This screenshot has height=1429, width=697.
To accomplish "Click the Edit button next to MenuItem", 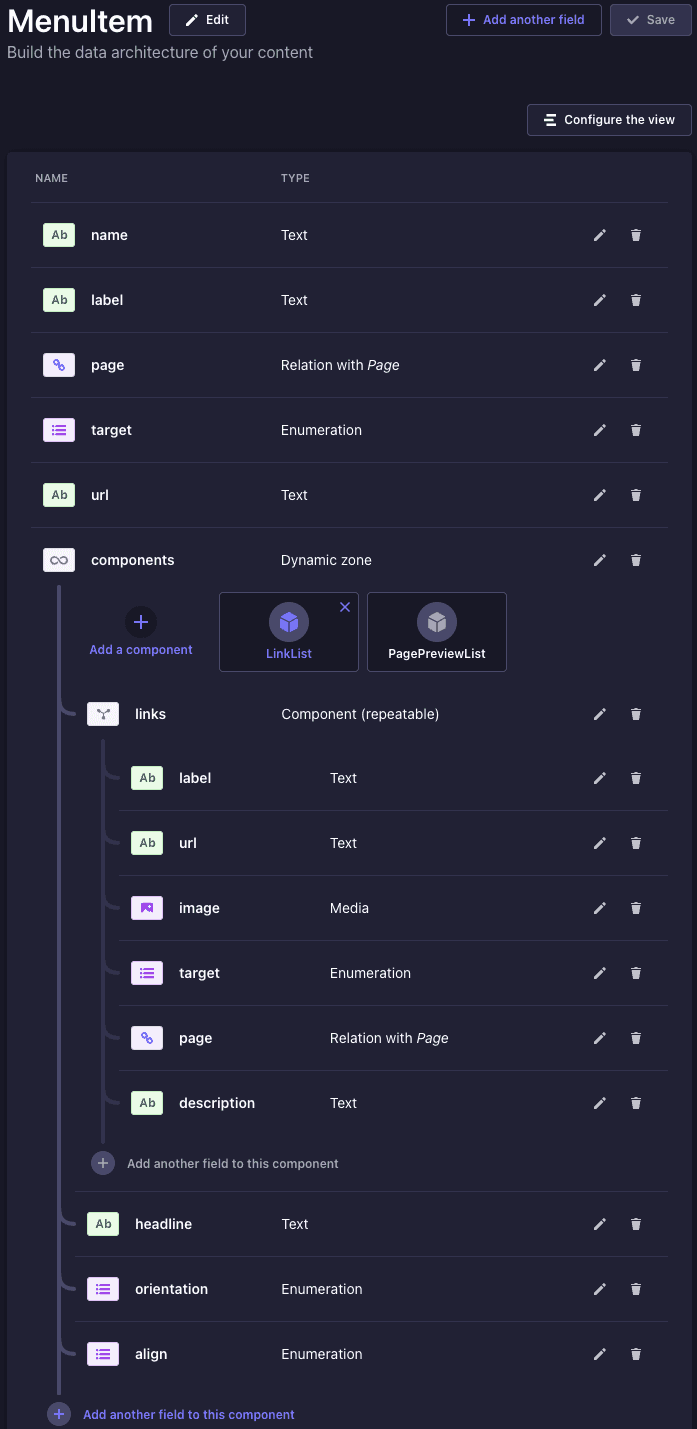I will [207, 20].
